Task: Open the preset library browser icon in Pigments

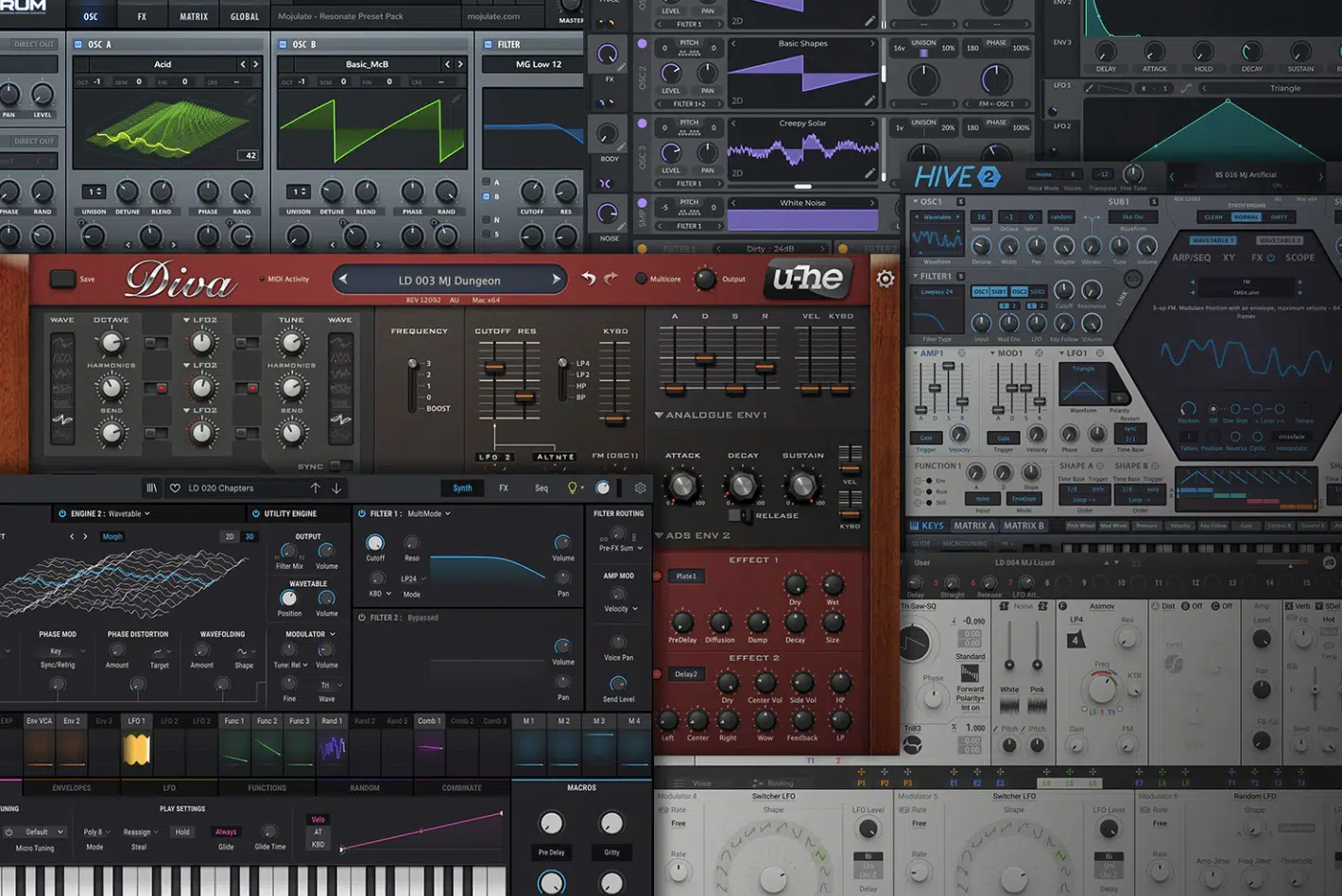Action: (151, 488)
